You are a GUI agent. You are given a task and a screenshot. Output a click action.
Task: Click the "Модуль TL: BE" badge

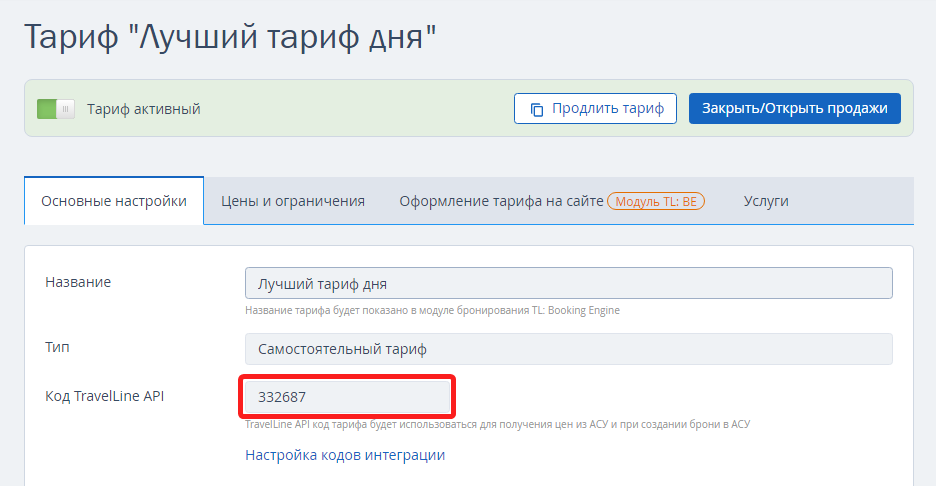point(656,201)
